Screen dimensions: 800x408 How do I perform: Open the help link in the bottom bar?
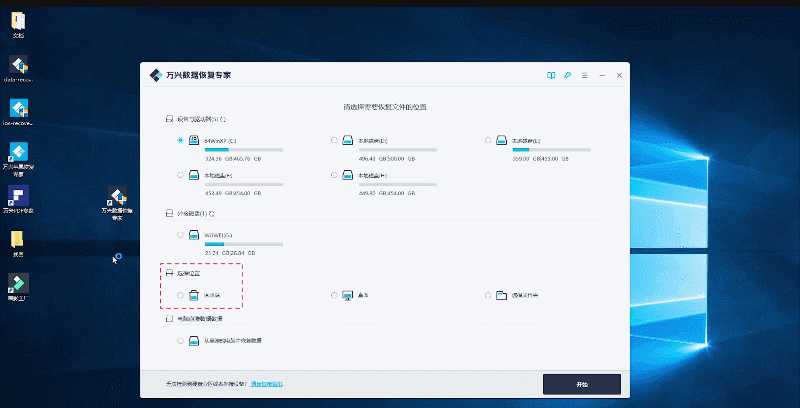[x=267, y=384]
